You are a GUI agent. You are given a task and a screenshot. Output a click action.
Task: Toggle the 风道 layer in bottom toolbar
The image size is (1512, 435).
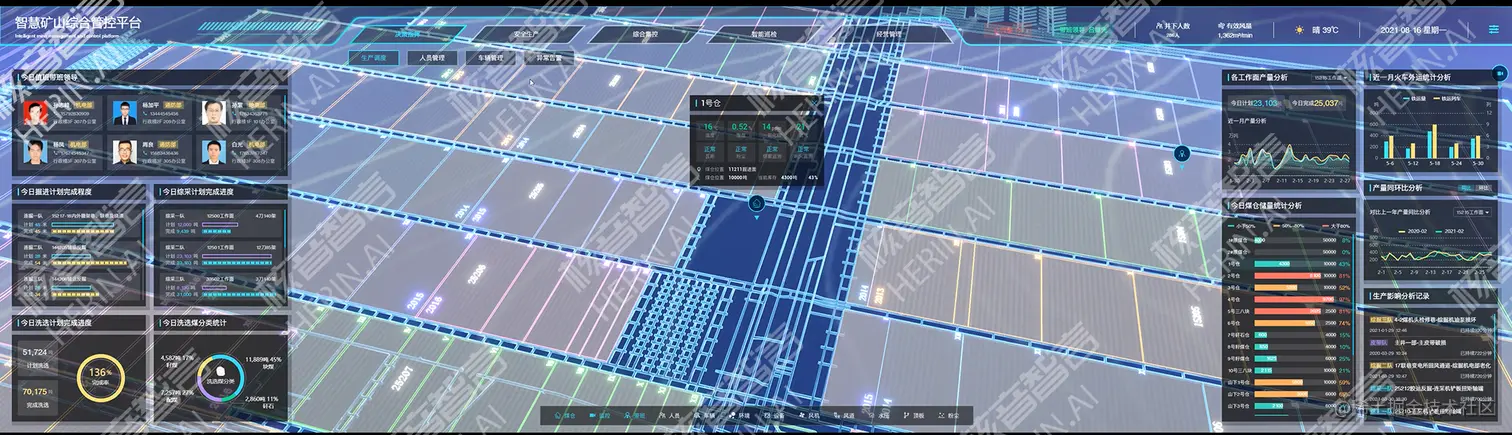click(844, 415)
